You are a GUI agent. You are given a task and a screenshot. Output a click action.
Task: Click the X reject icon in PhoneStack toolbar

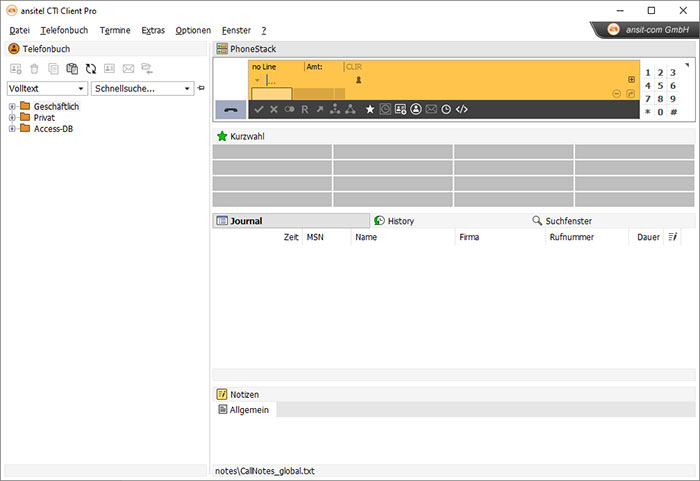(274, 109)
